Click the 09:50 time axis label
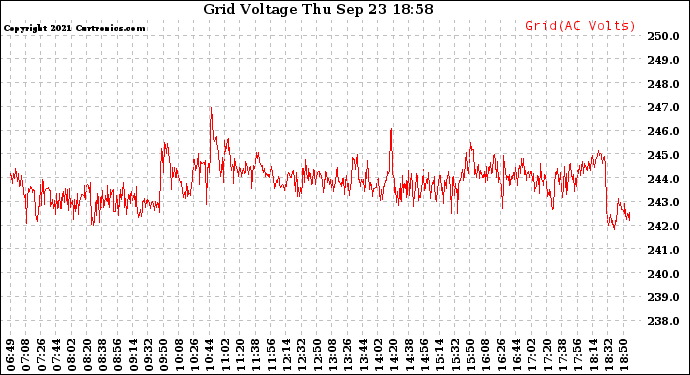The image size is (690, 375). pos(165,355)
